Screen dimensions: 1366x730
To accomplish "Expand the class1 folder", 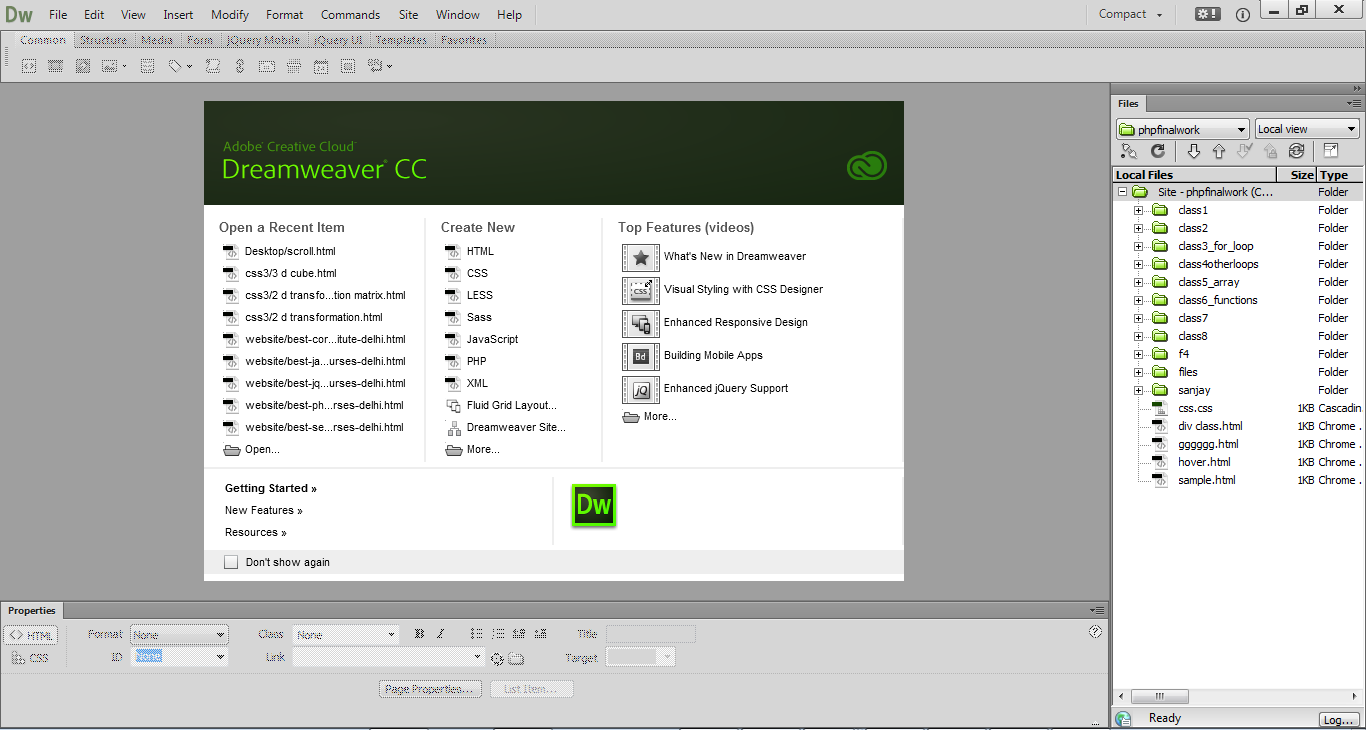I will [1138, 210].
